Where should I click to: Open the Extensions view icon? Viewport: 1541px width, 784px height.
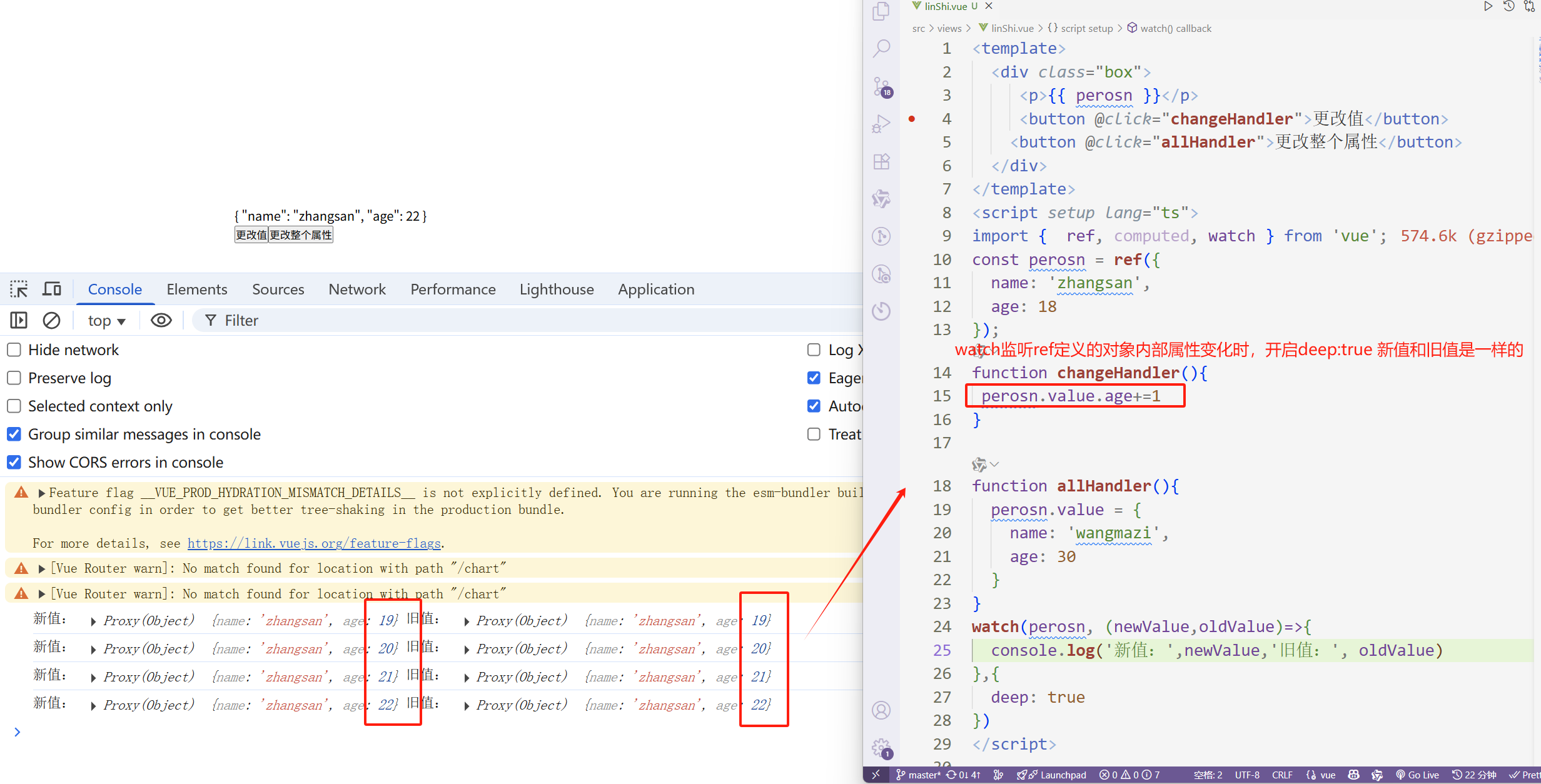click(882, 162)
